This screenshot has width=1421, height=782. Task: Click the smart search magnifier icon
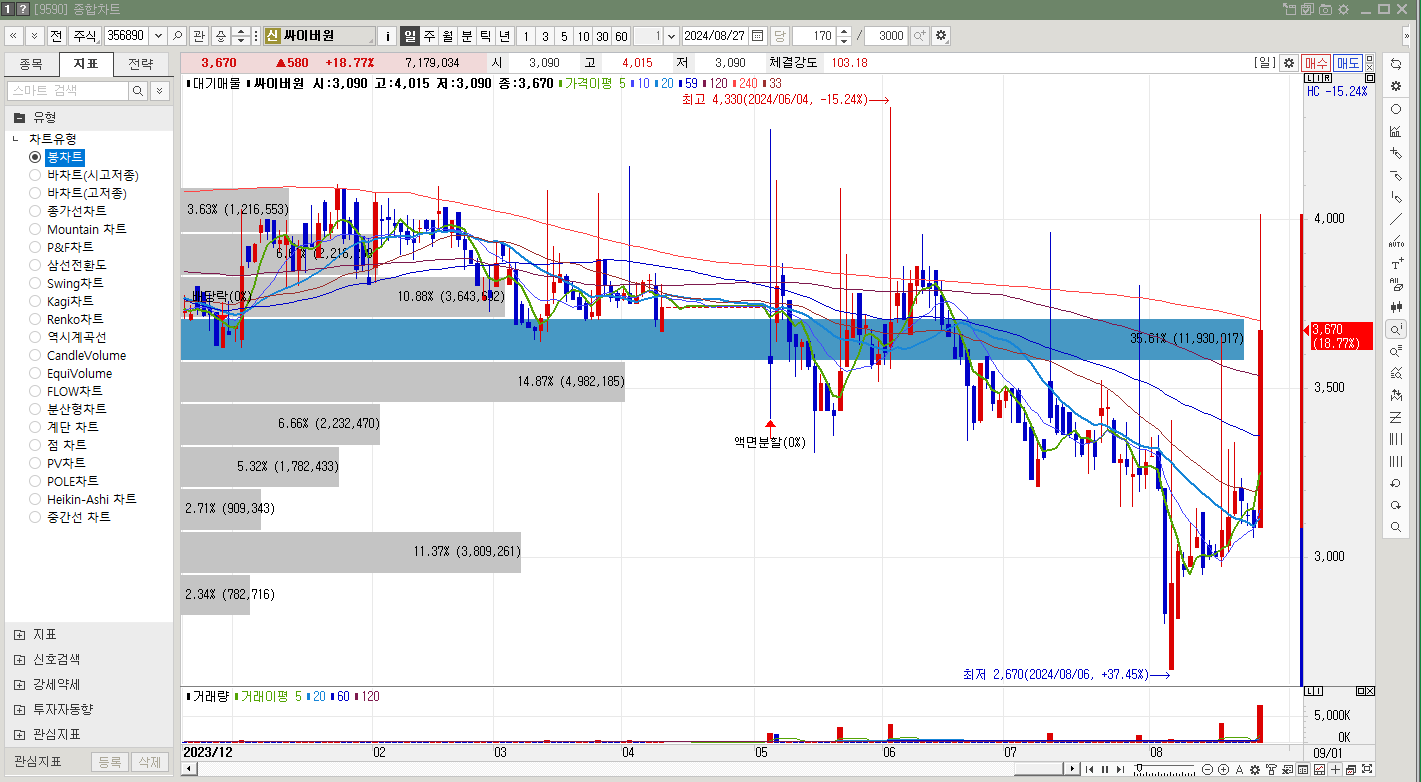(x=139, y=91)
